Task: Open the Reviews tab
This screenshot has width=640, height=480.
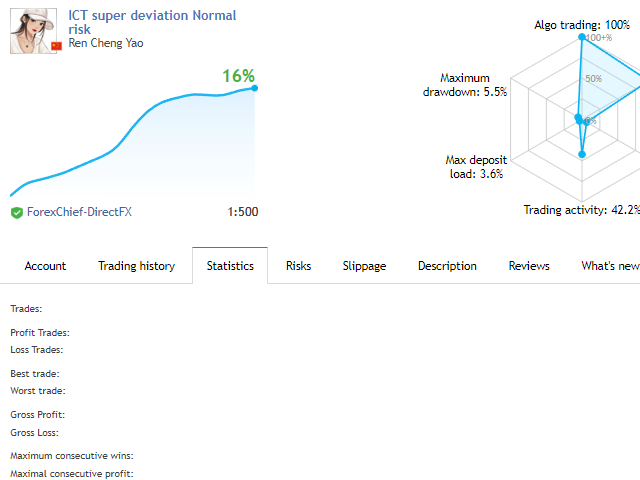Action: (529, 266)
